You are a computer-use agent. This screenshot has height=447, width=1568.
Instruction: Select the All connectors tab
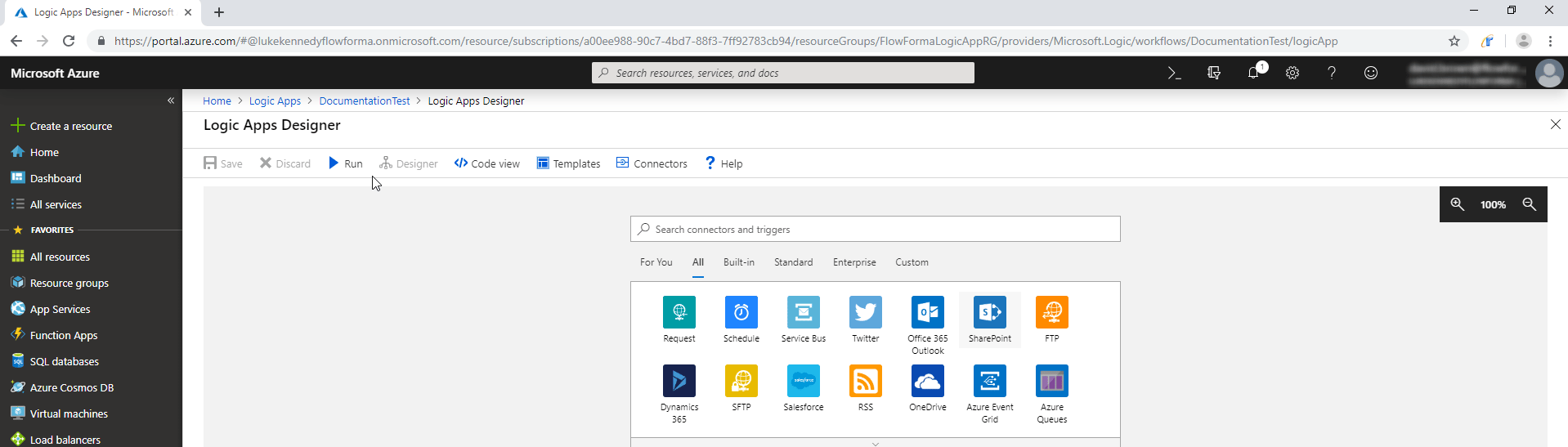click(x=698, y=262)
